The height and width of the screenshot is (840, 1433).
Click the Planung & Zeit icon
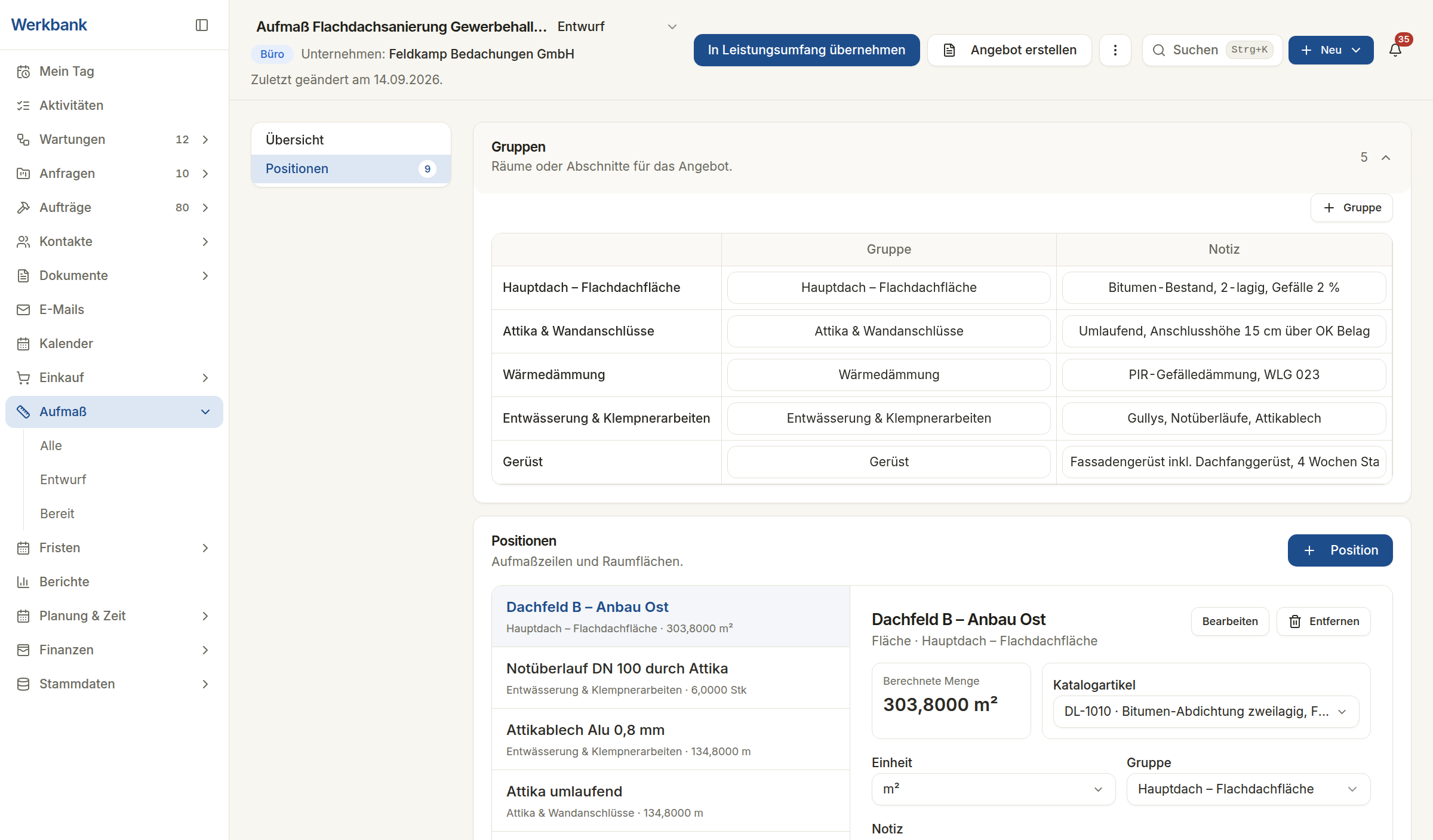tap(23, 616)
